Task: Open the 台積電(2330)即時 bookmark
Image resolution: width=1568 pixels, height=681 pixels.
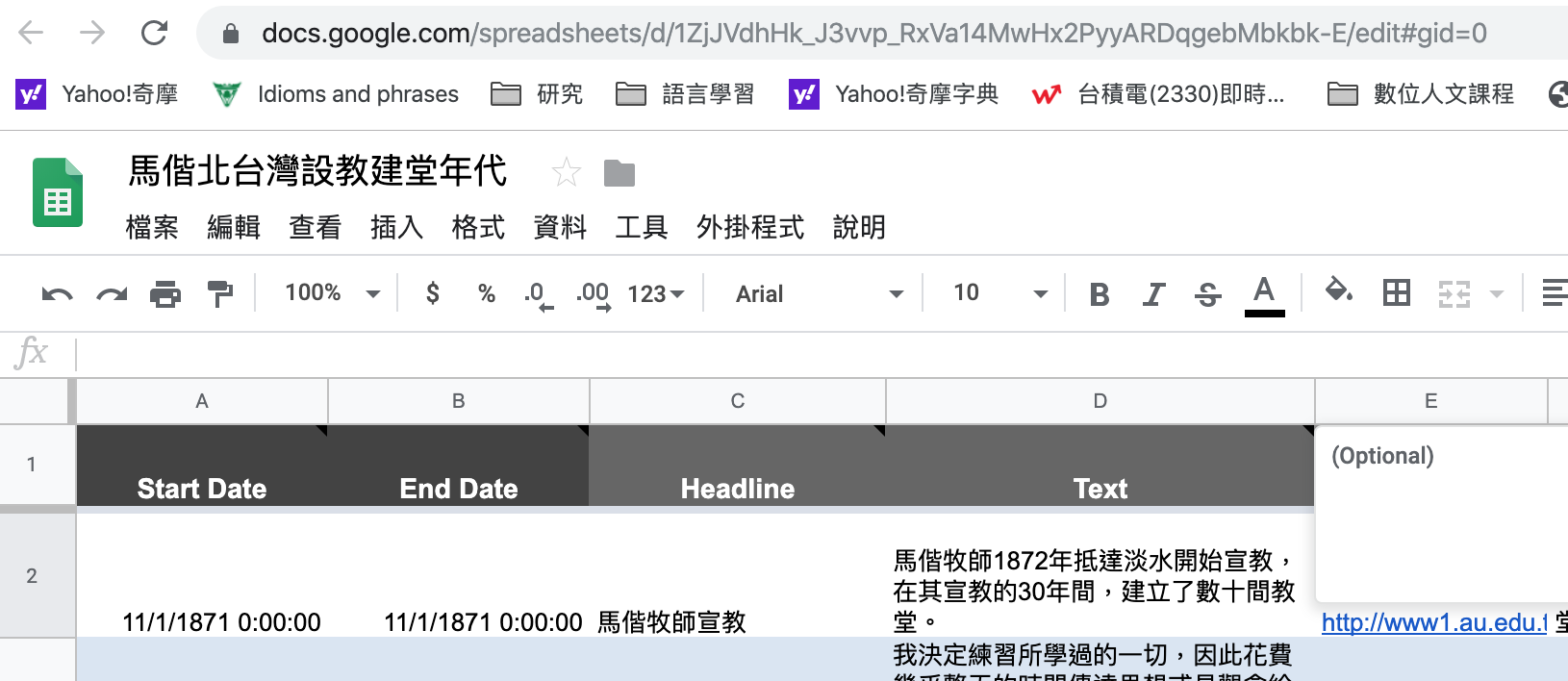Action: (1158, 94)
